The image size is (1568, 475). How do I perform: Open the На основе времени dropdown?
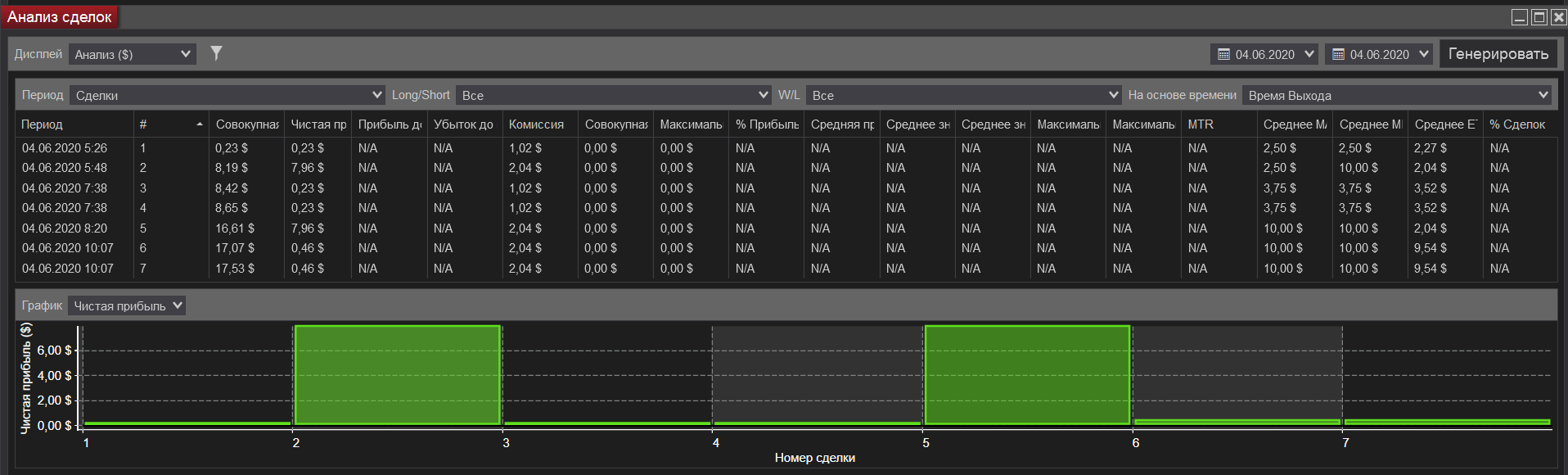tap(1397, 95)
